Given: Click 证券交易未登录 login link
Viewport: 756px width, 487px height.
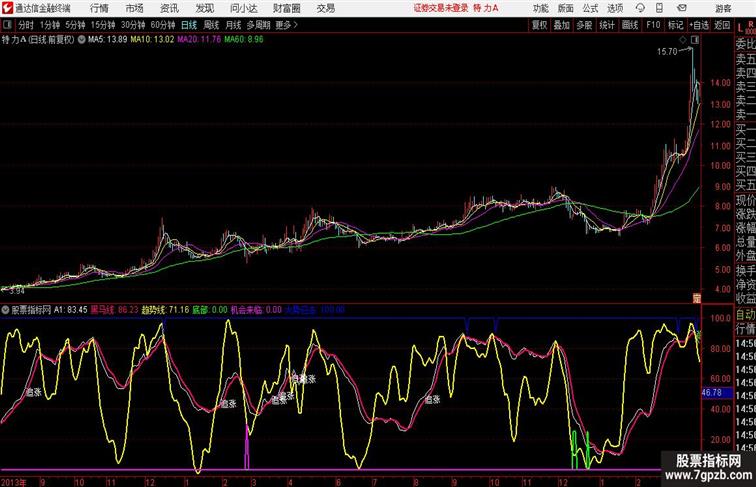Looking at the screenshot, I should [x=441, y=8].
